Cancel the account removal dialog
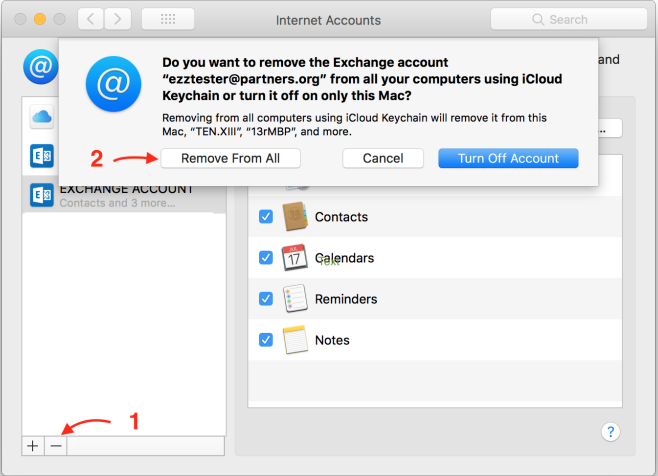Image resolution: width=658 pixels, height=476 pixels. [383, 158]
